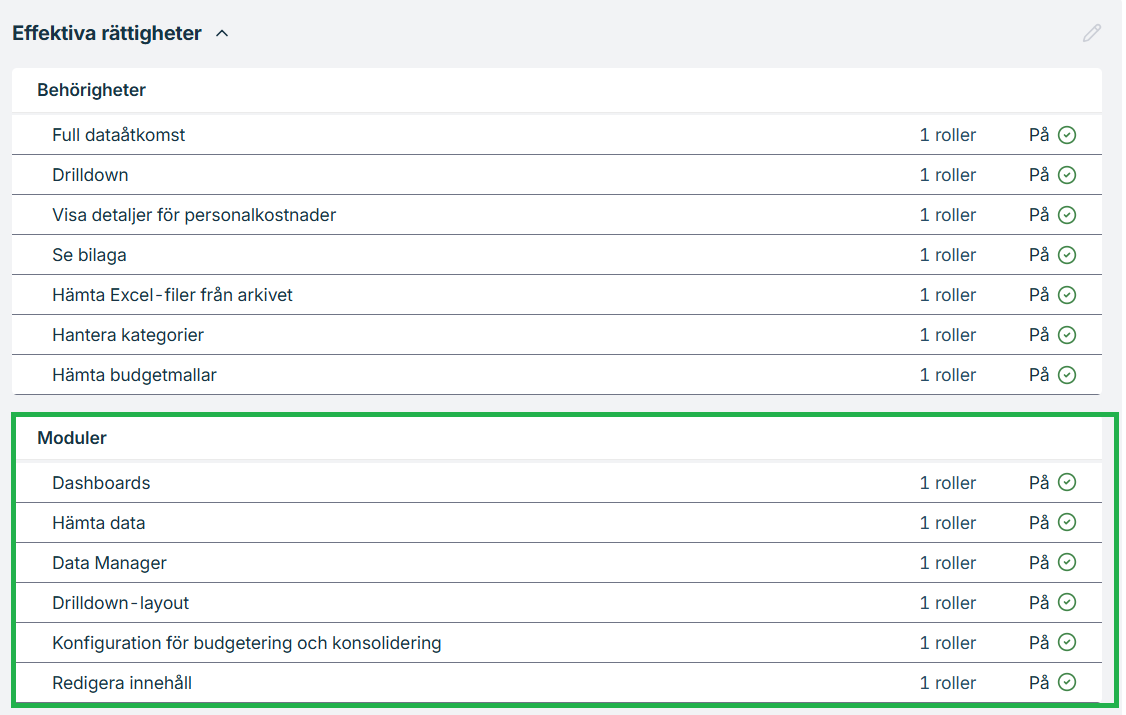The width and height of the screenshot is (1126, 715).
Task: Click the Drilldown permission status checkmark
Action: (x=1067, y=175)
